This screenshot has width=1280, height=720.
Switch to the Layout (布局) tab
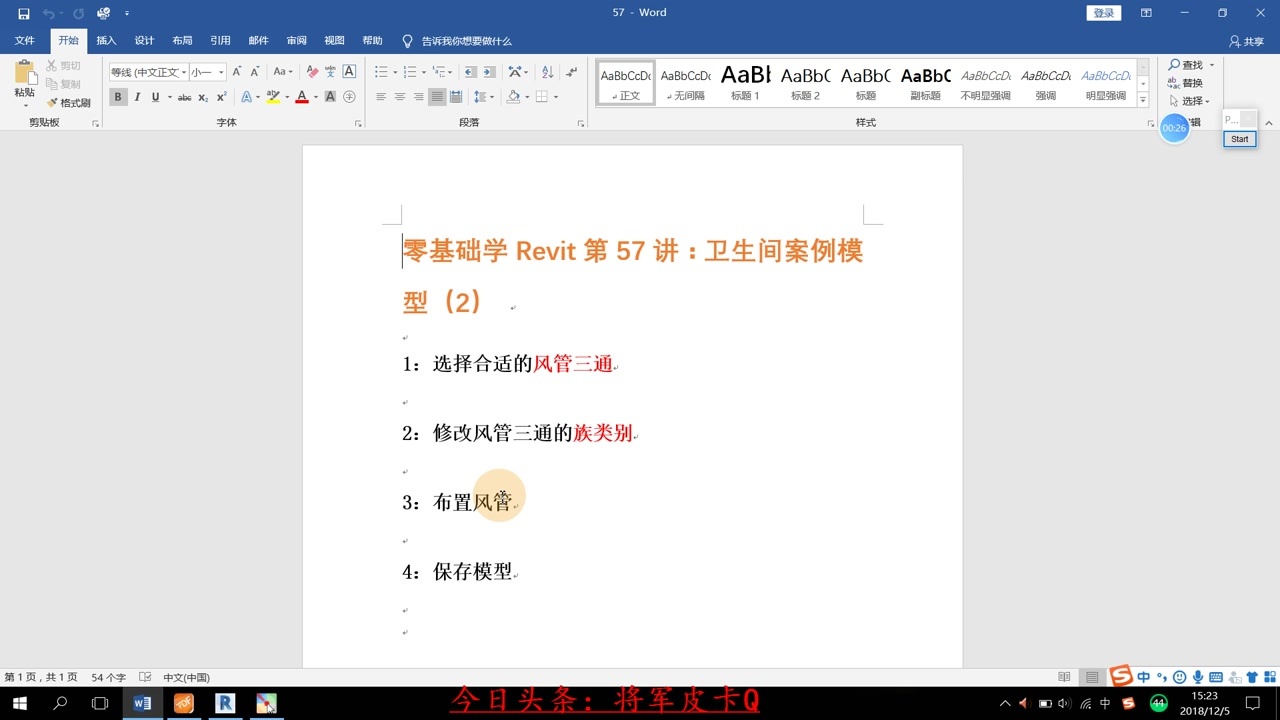[182, 41]
